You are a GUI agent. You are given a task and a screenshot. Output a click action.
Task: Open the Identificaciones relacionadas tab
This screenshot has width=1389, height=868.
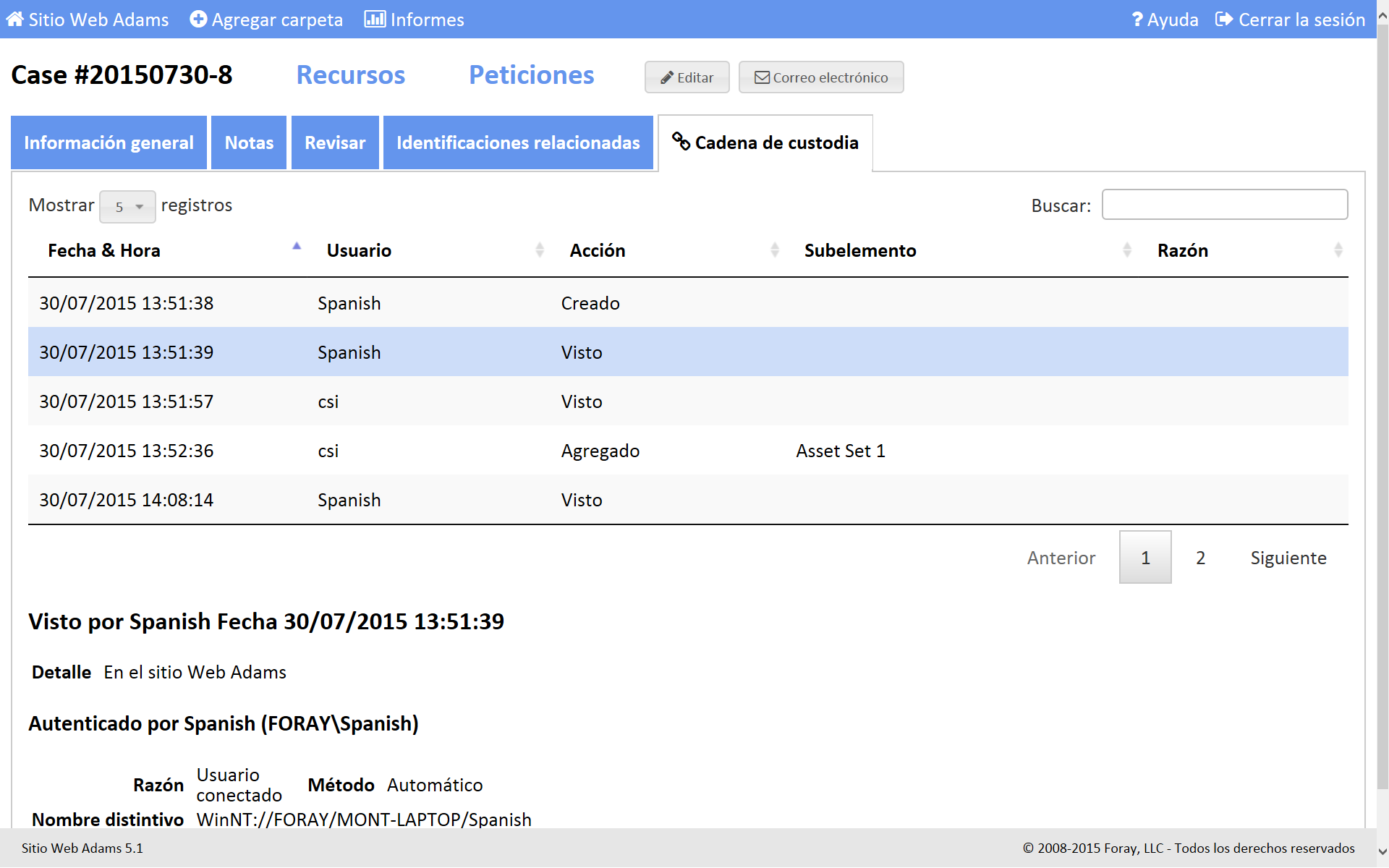pos(518,142)
